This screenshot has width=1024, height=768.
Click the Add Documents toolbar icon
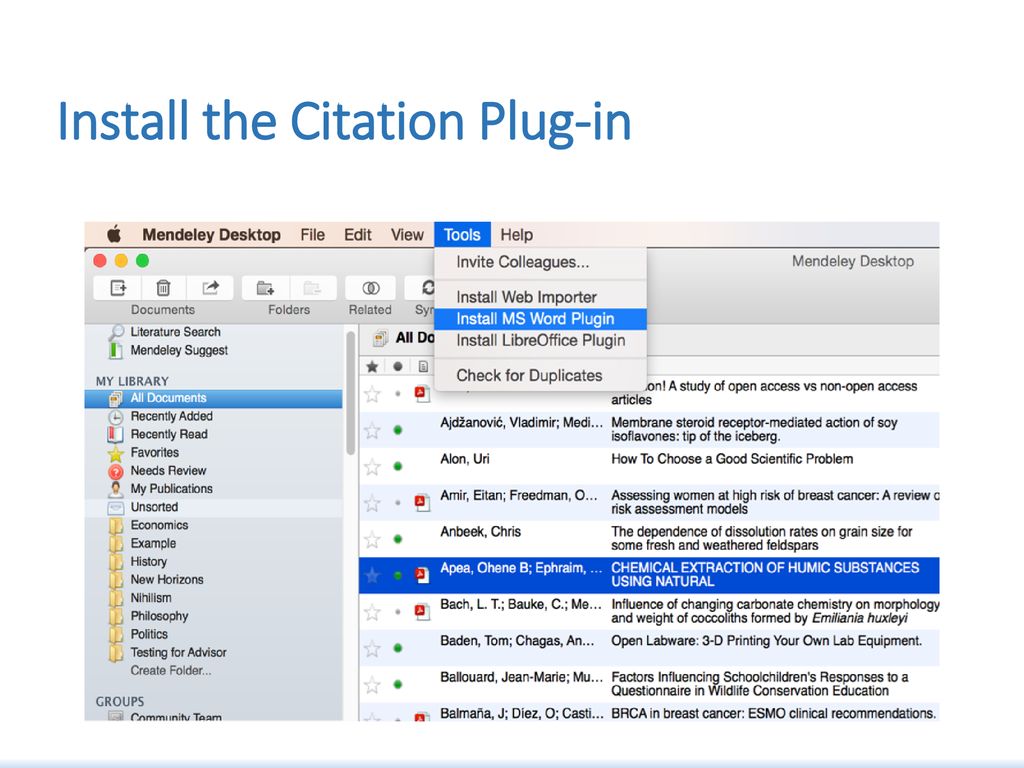118,287
